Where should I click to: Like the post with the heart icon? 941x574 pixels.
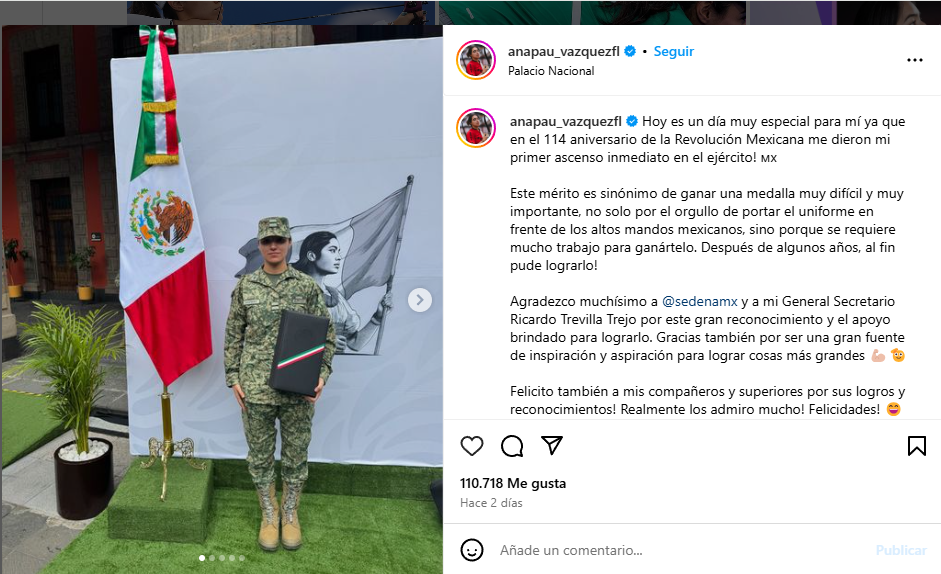(472, 446)
